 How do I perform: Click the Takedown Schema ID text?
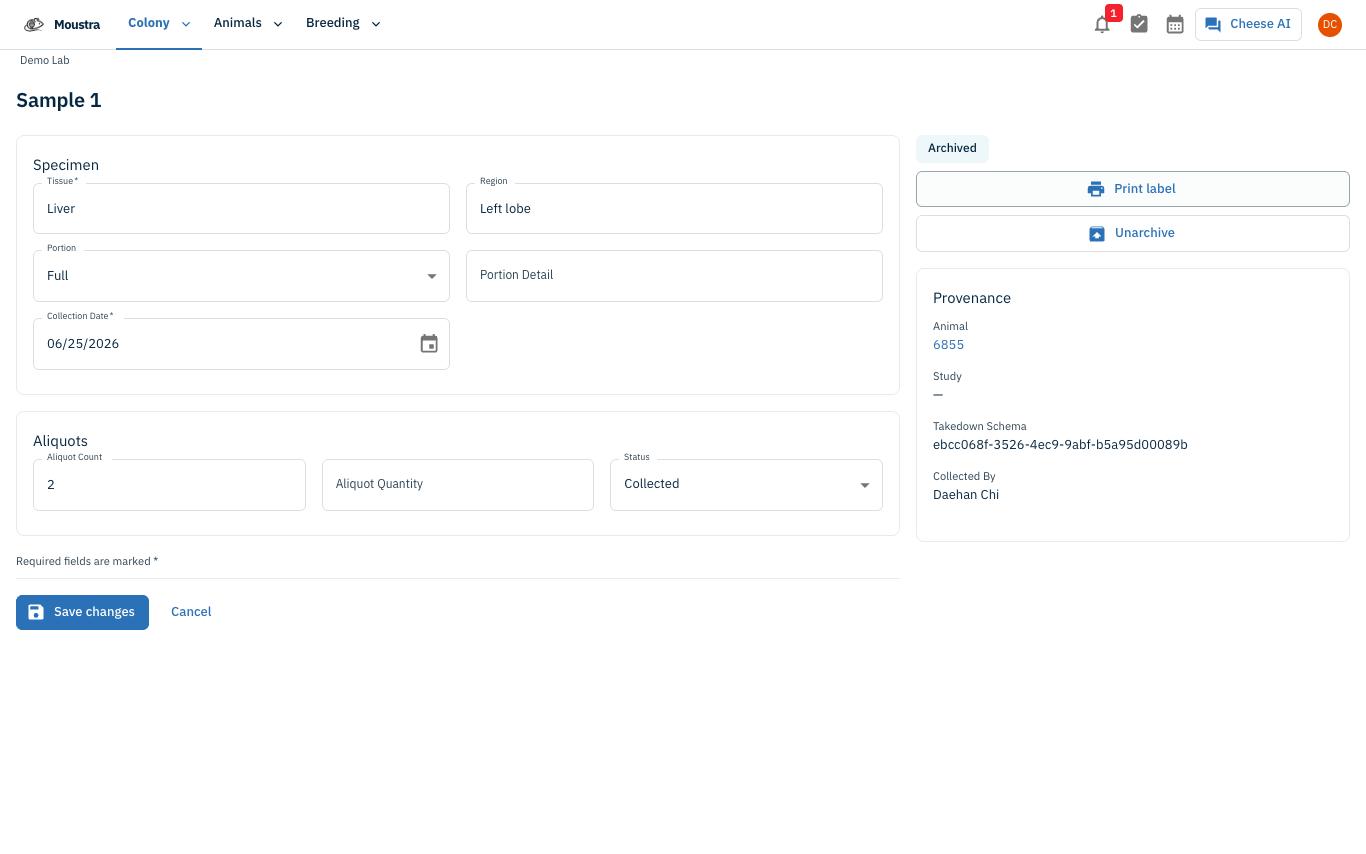[1060, 445]
